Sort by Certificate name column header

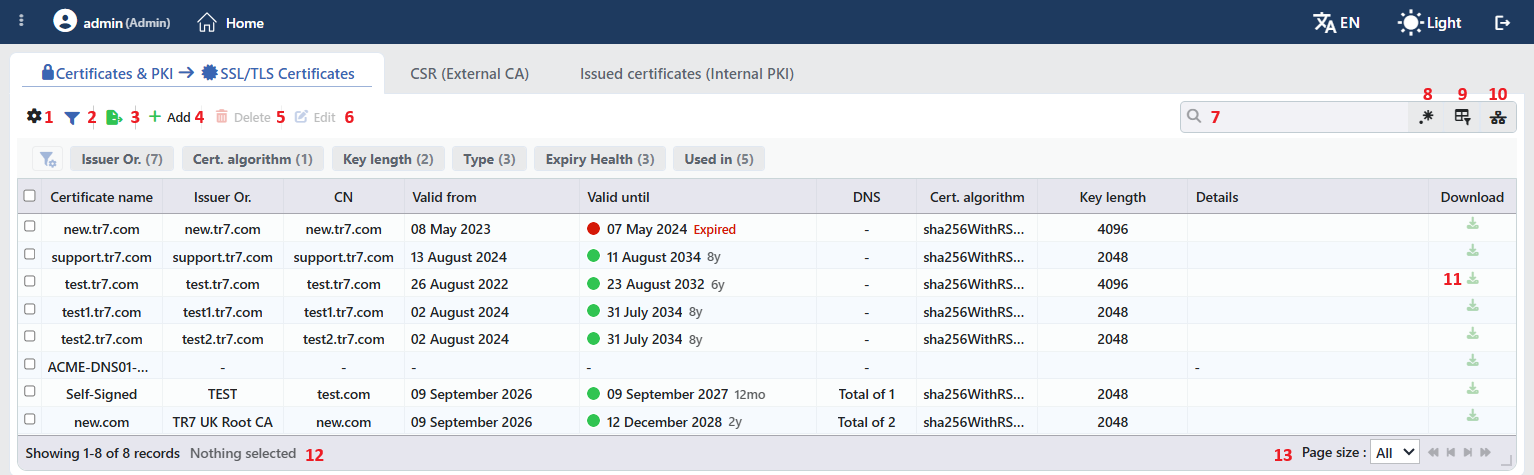[101, 197]
